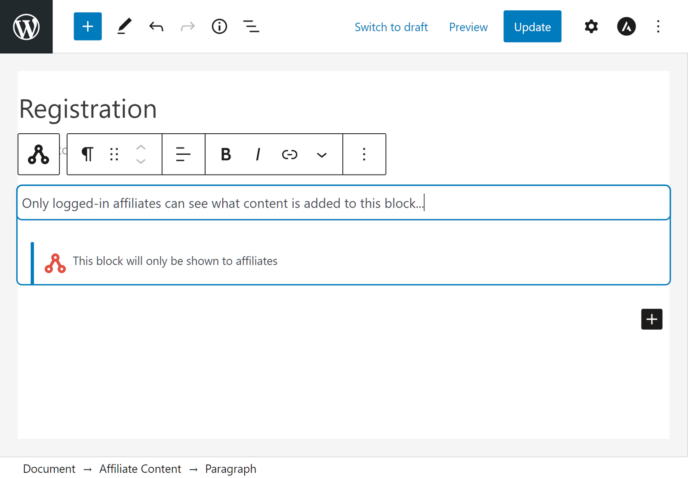
Task: Click into the affiliates paragraph text
Action: click(344, 203)
